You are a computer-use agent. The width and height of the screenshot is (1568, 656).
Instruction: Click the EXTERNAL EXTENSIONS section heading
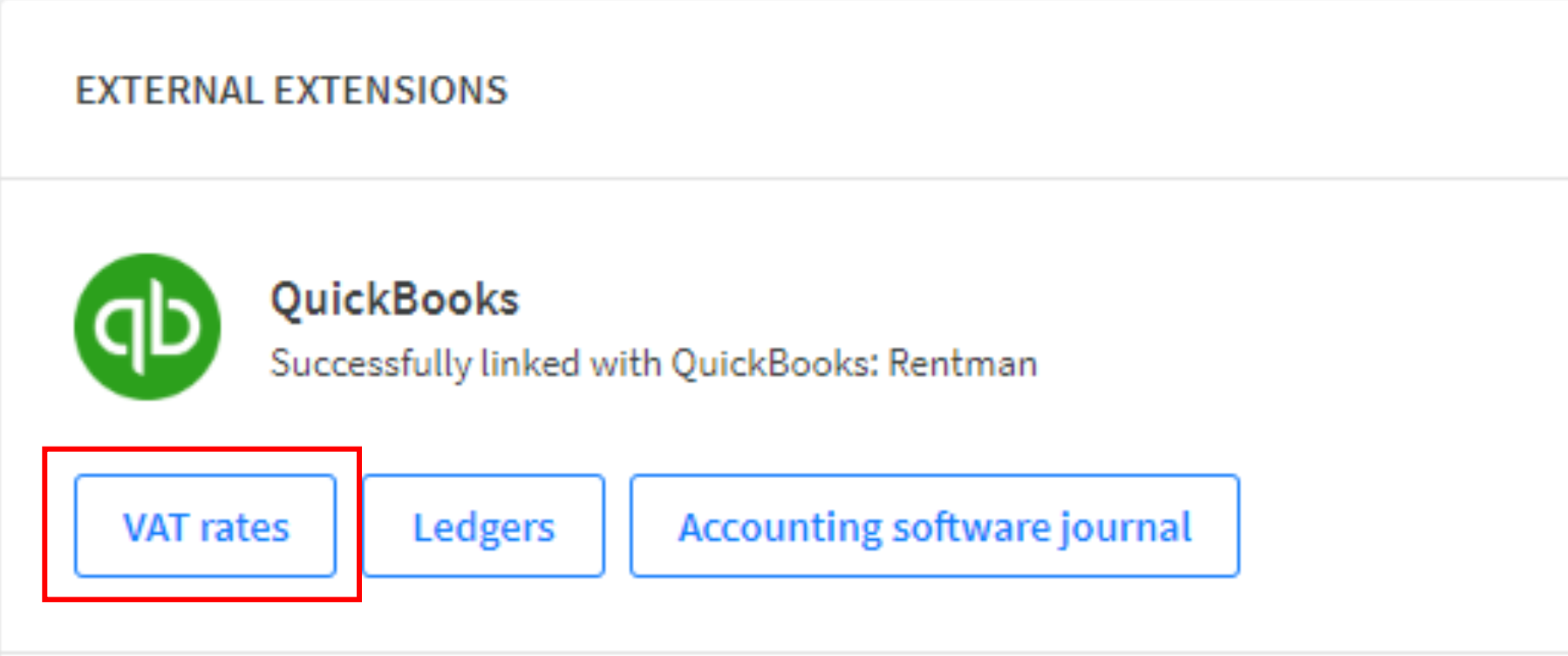tap(291, 91)
